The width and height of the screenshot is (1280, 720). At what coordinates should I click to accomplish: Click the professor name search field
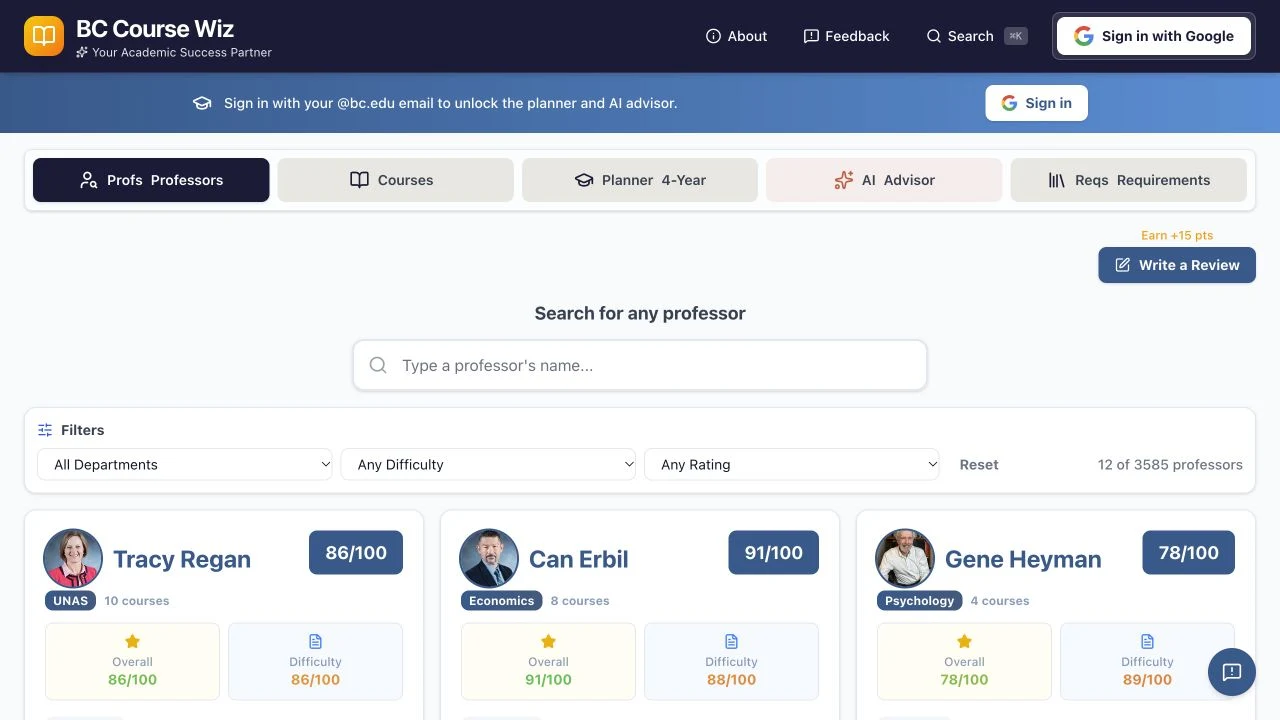640,365
